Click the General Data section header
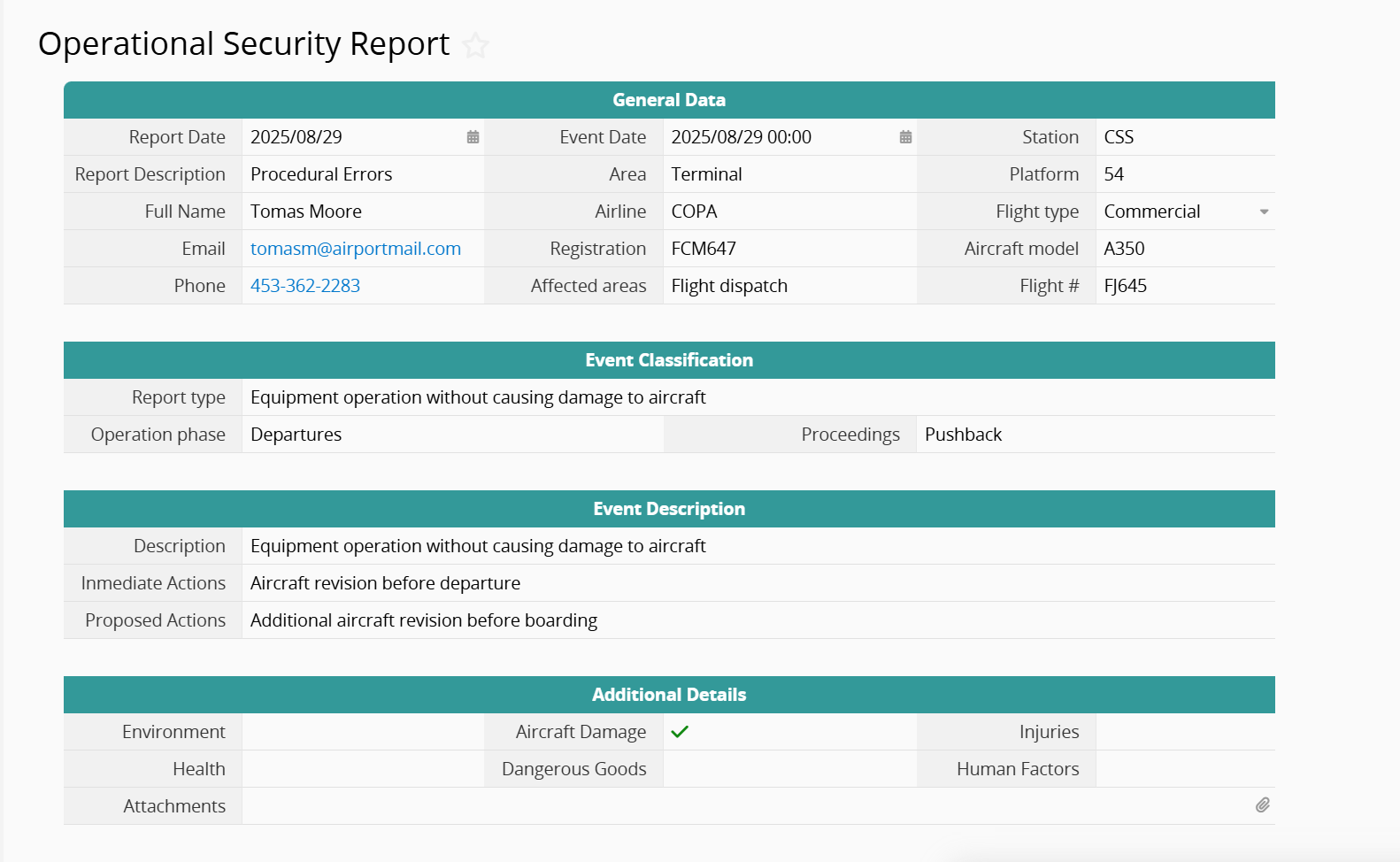1400x862 pixels. pyautogui.click(x=668, y=100)
